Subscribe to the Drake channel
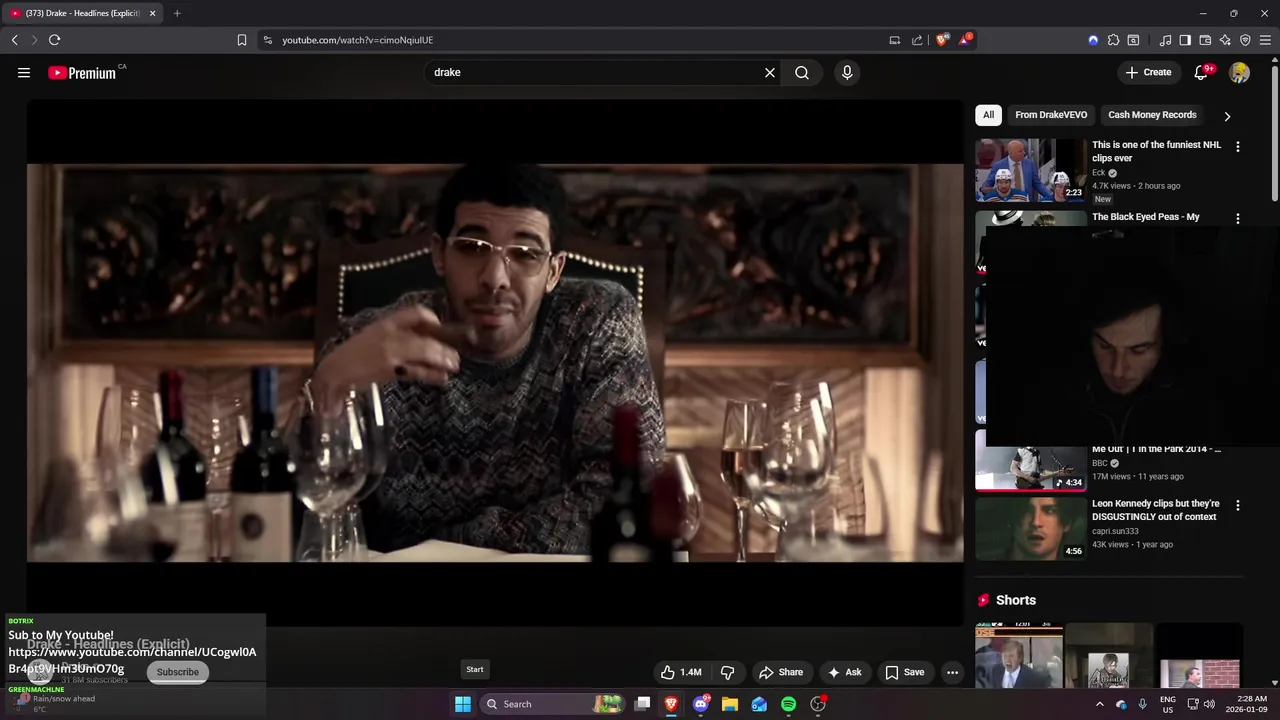 pos(177,672)
